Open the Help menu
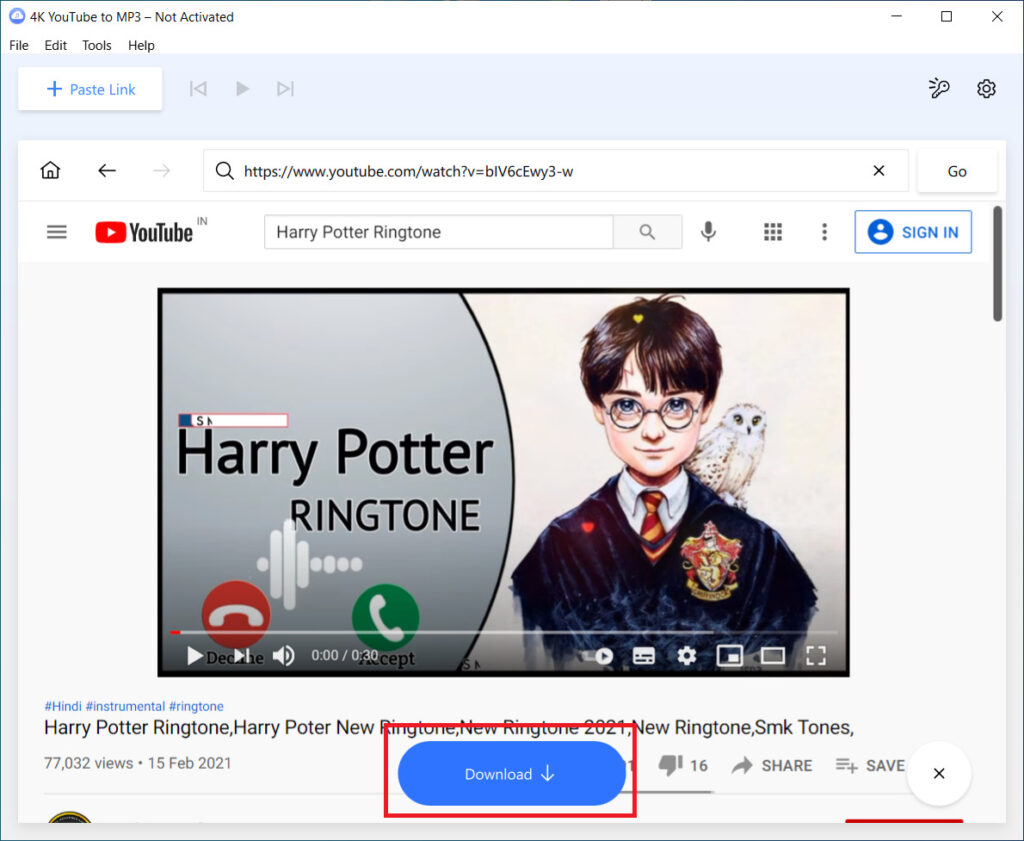 pyautogui.click(x=141, y=45)
